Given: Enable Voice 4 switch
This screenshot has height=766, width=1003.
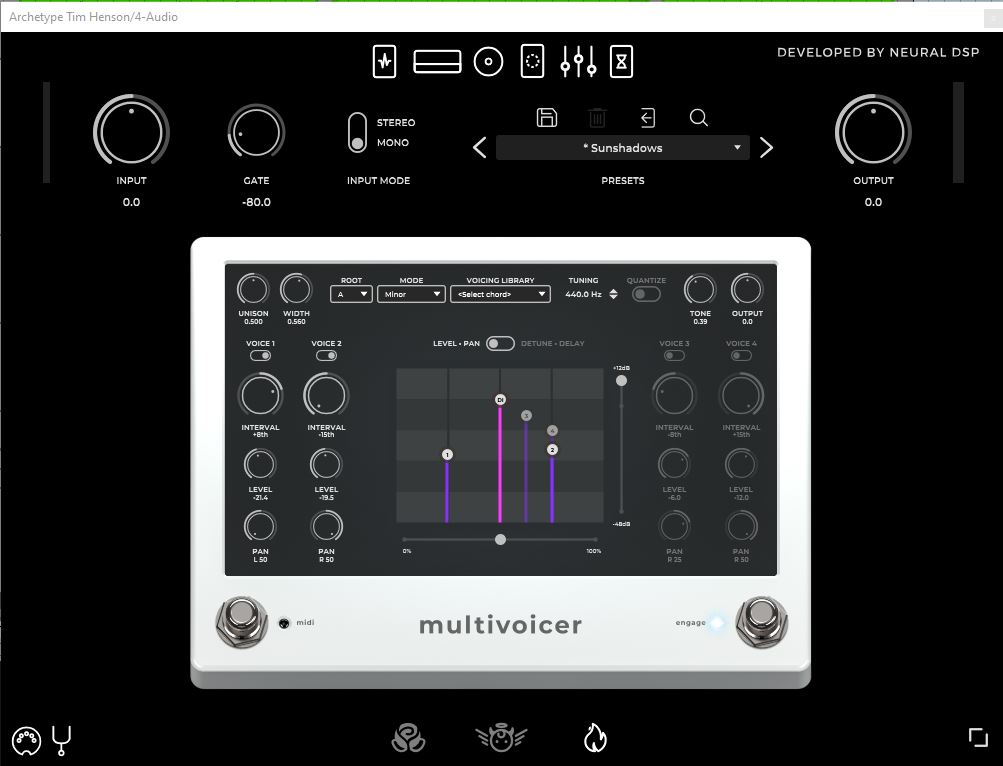Looking at the screenshot, I should (741, 356).
